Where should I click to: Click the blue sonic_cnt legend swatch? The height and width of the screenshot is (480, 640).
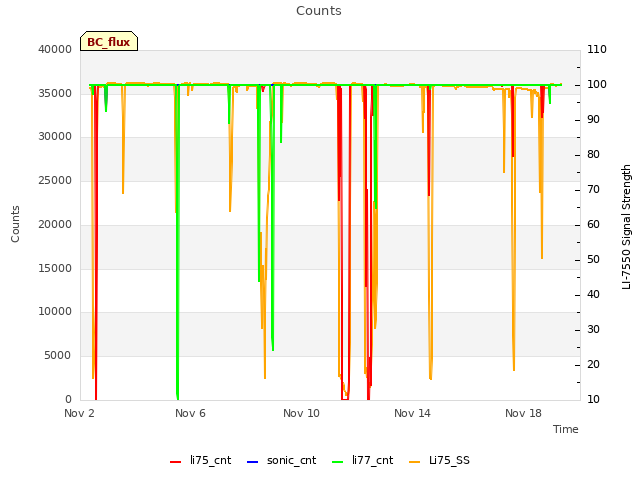[x=253, y=462]
